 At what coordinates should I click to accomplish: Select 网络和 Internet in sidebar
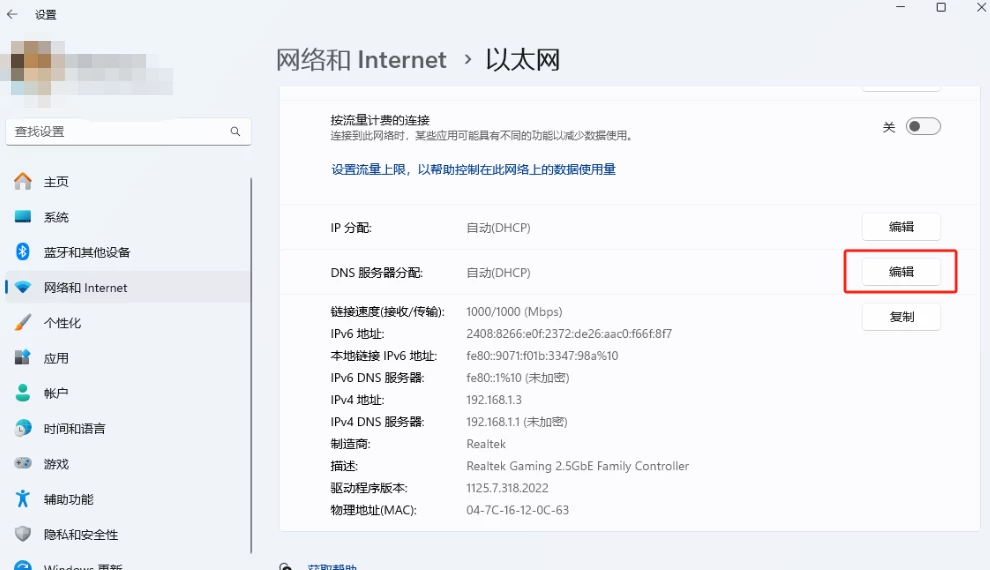128,288
